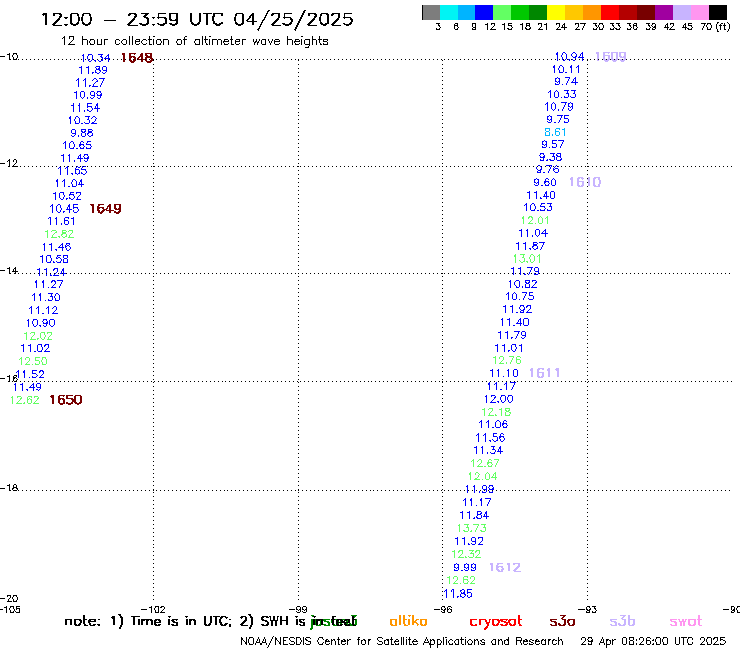
Task: Click the bottom wave height value 11.85
Action: tap(458, 594)
